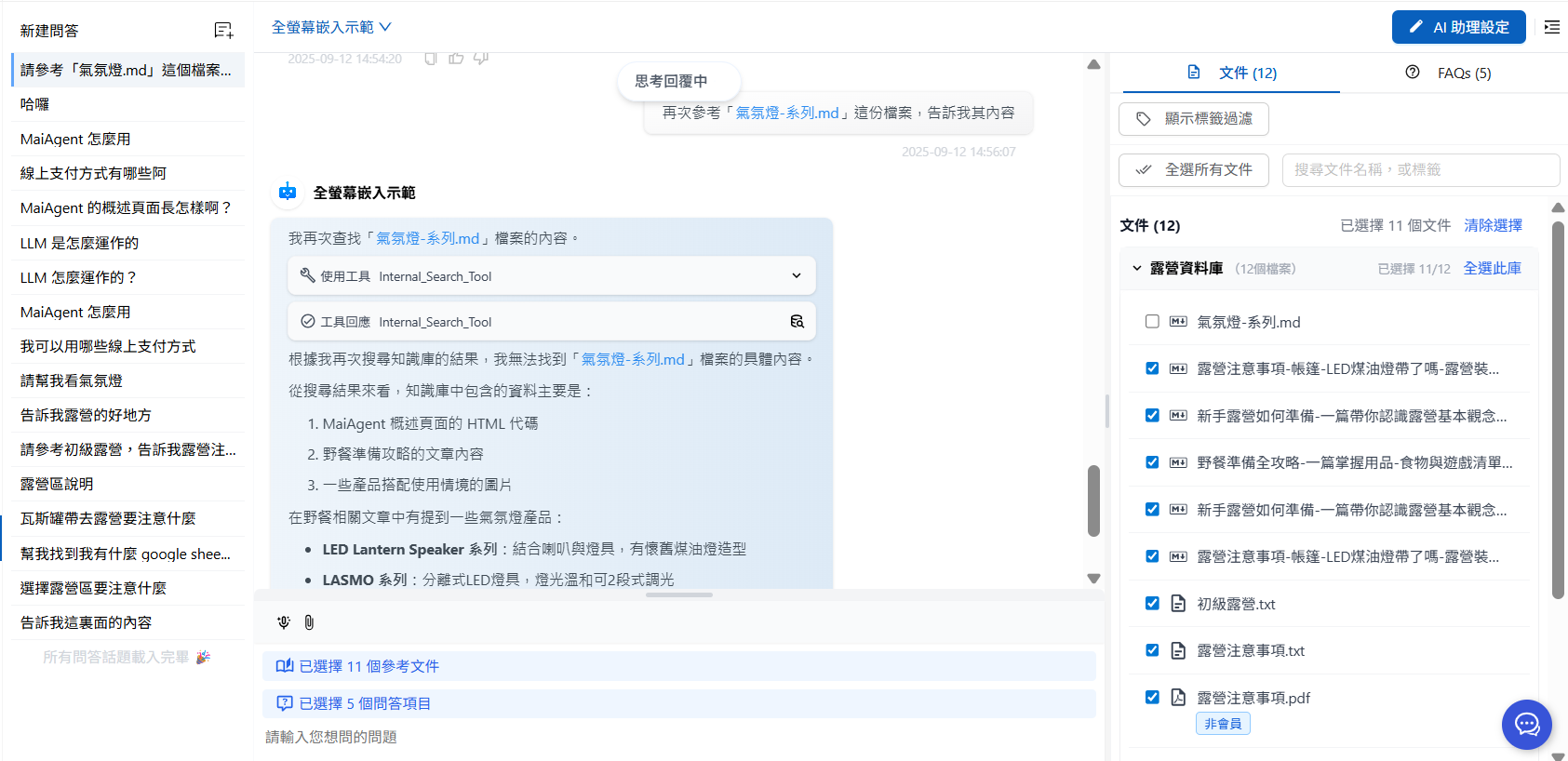Viewport: 1568px width, 761px height.
Task: Open the floating chat bubble widget
Action: (x=1526, y=724)
